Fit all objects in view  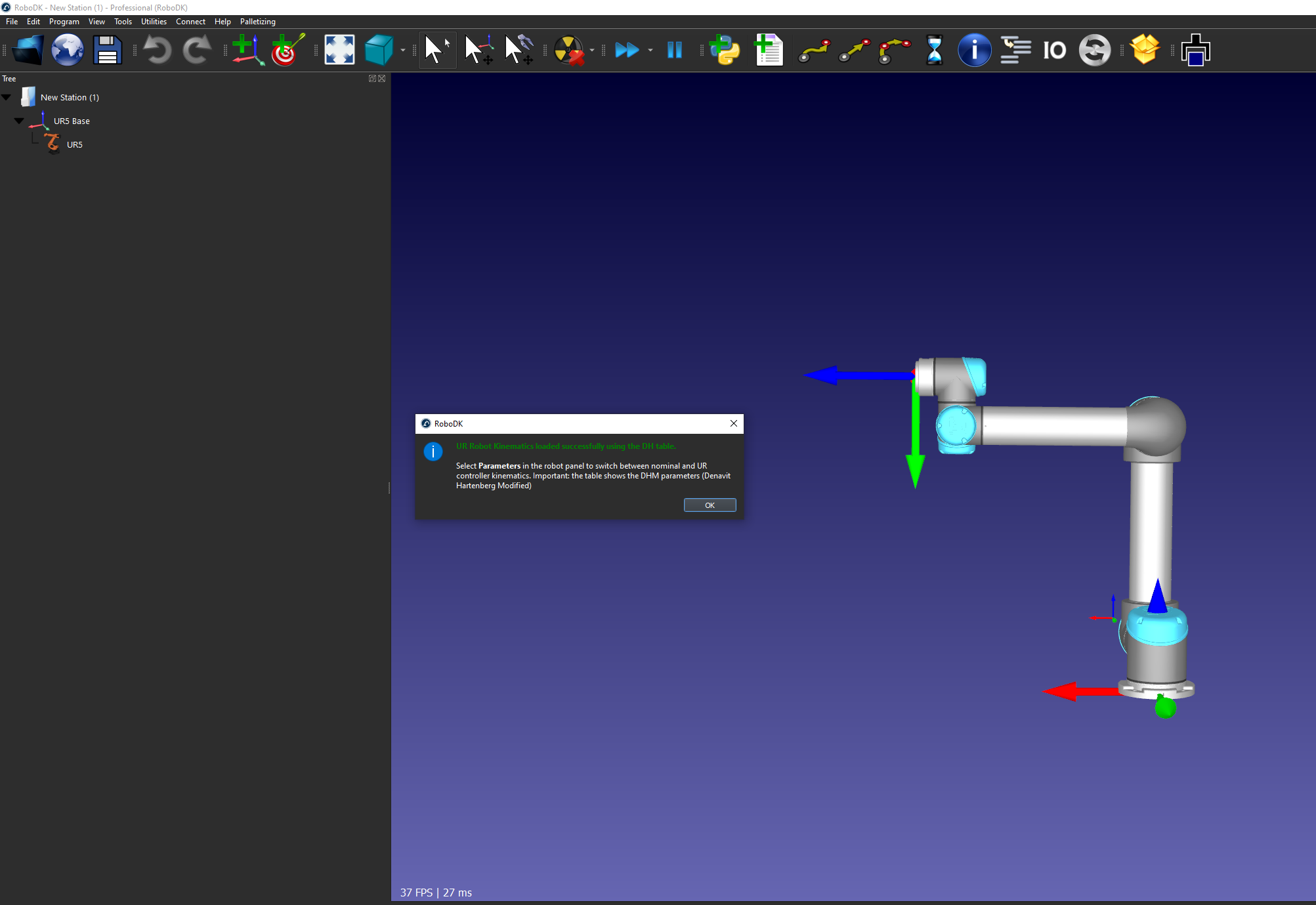point(339,50)
